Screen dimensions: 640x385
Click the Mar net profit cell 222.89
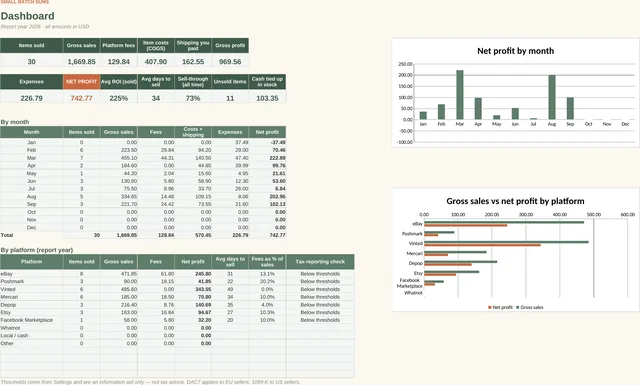(267, 158)
